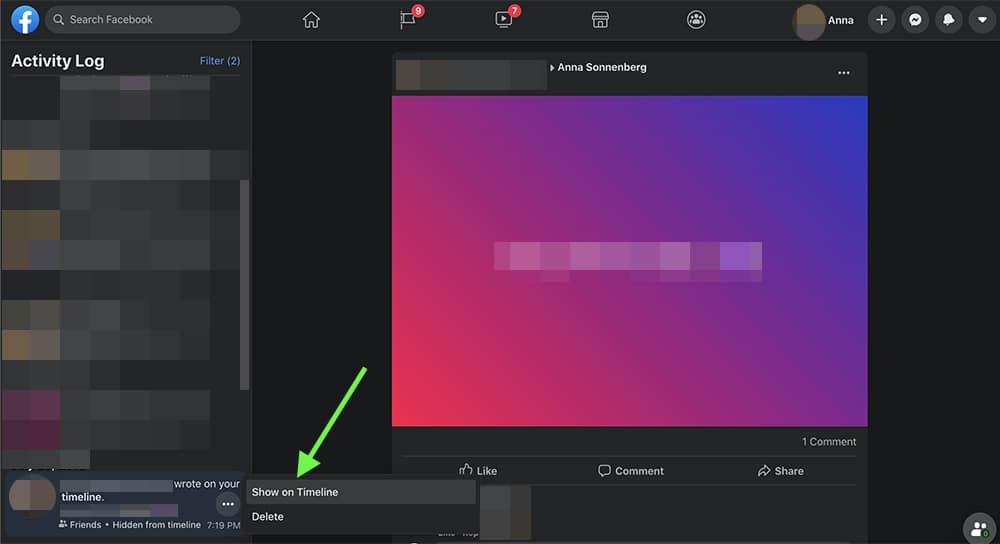Open the Watch video icon
Screen dimensions: 1000x544
(x=504, y=20)
